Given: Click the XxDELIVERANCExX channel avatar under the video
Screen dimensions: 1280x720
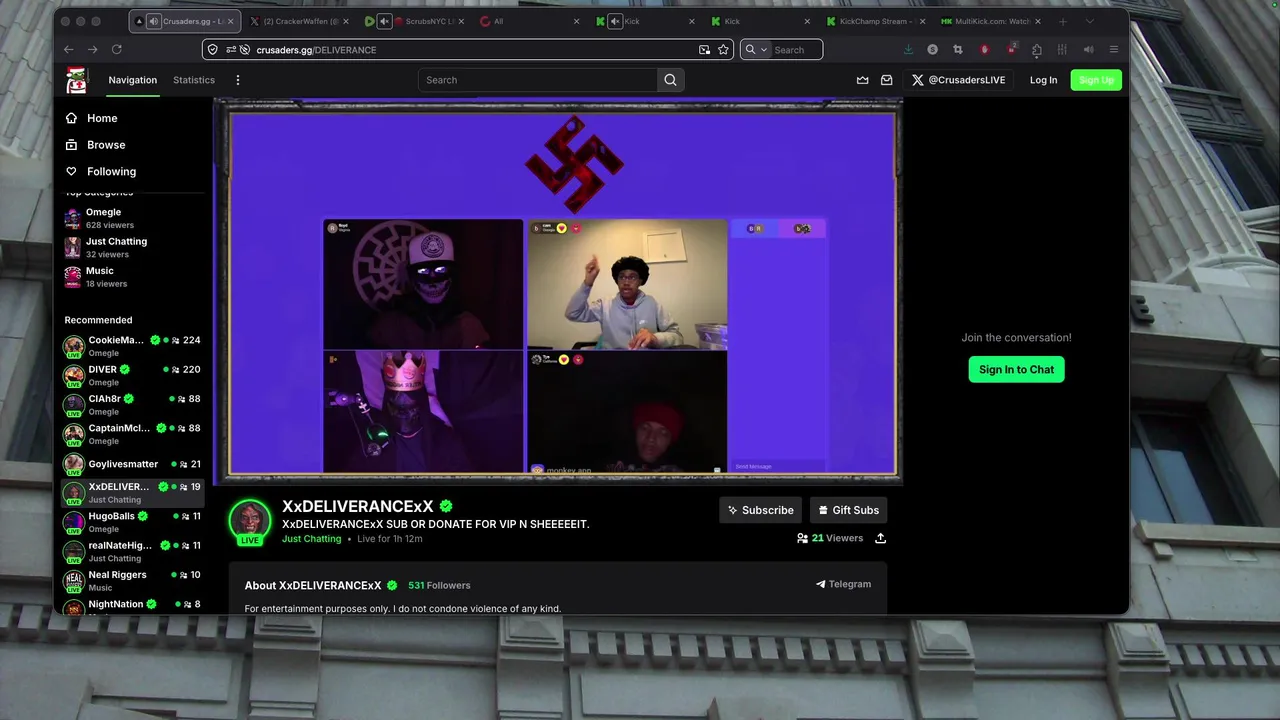Looking at the screenshot, I should [250, 520].
